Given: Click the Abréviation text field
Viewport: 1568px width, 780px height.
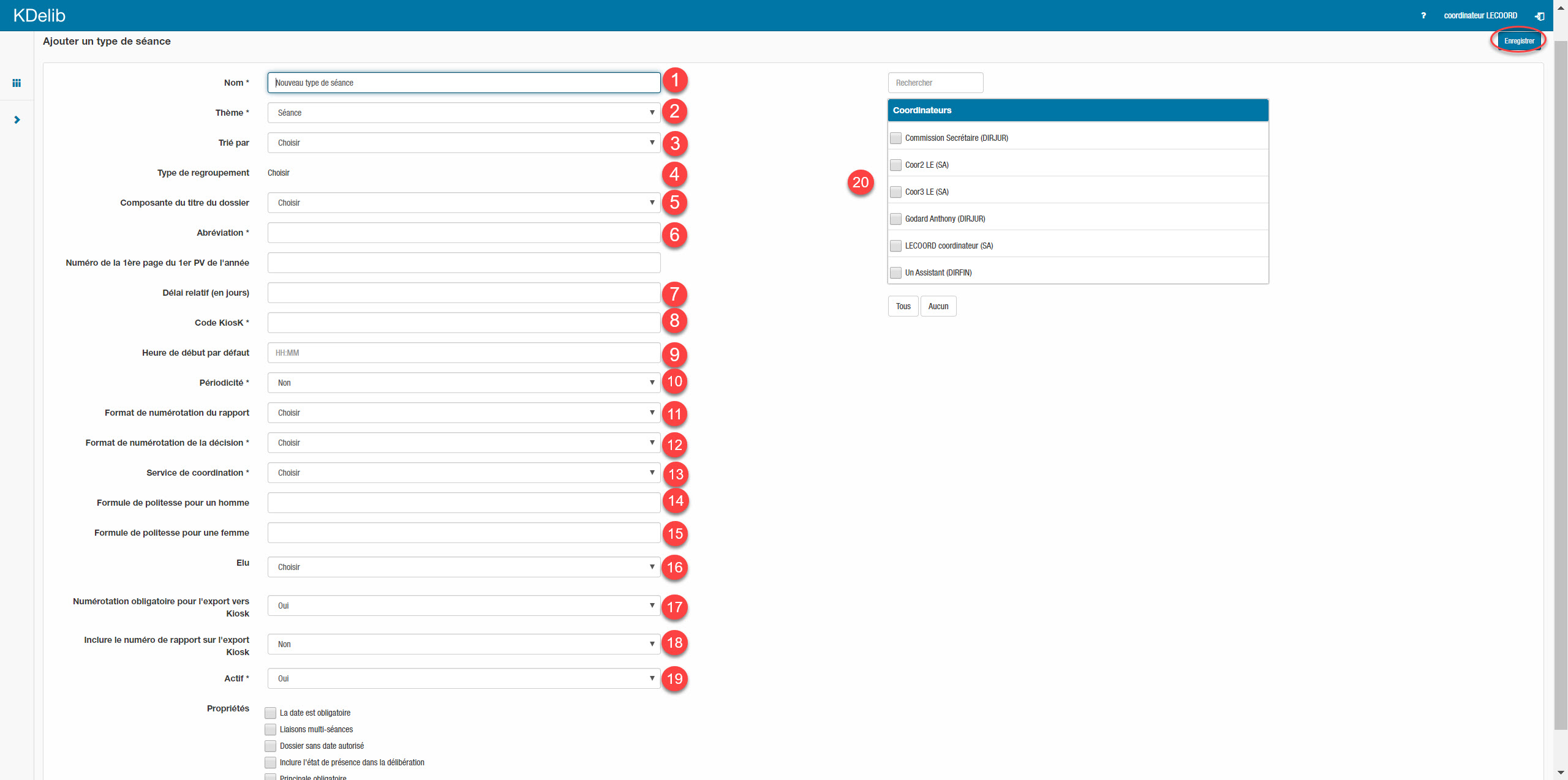Looking at the screenshot, I should [x=464, y=233].
